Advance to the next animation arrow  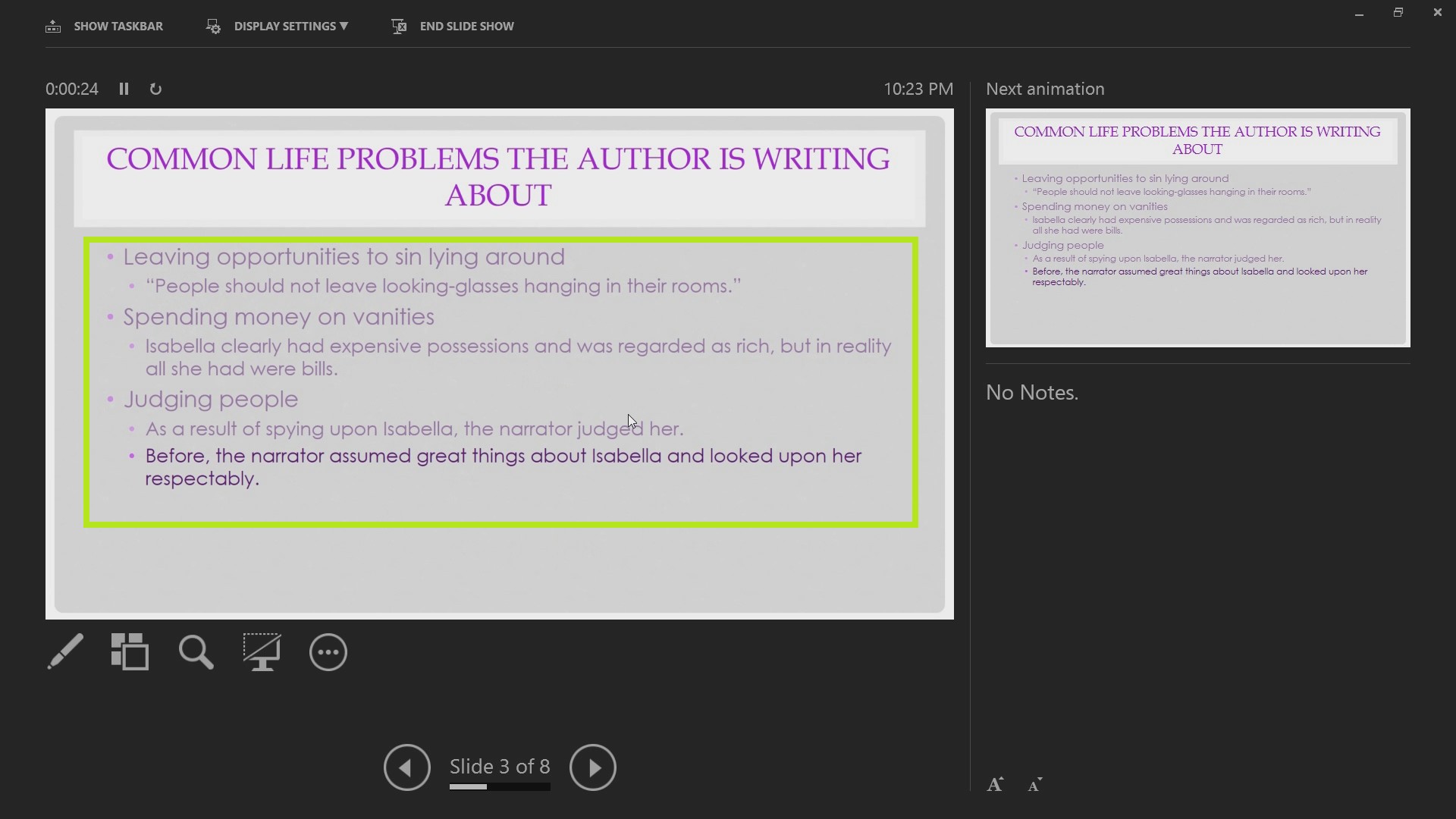(592, 767)
